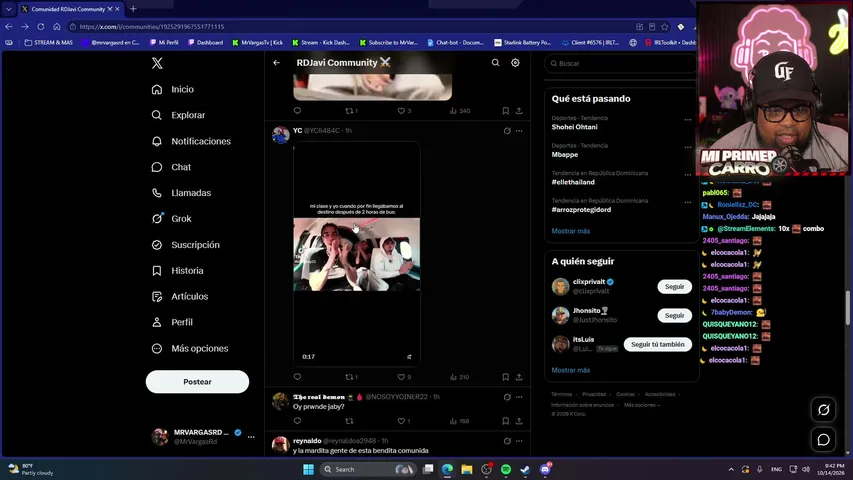Click the Postear button
This screenshot has height=480, width=853.
tap(197, 382)
